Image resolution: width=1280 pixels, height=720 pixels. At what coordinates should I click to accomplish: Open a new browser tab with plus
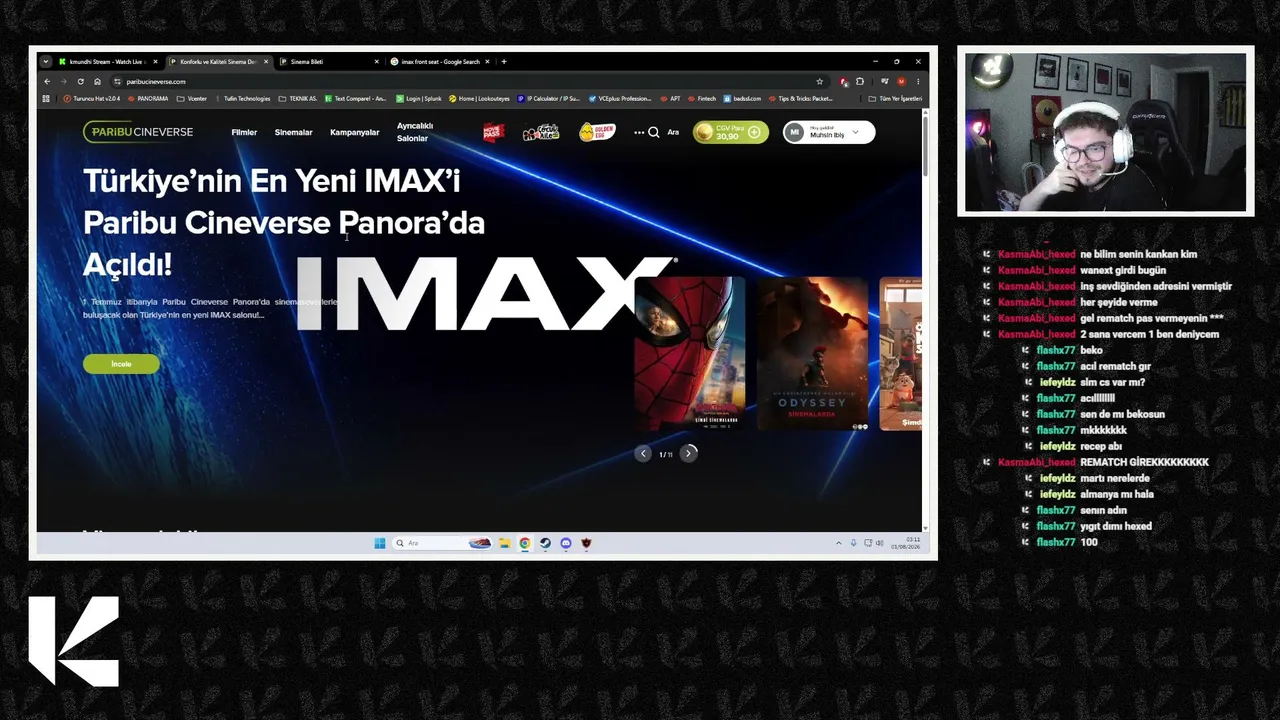pos(503,62)
